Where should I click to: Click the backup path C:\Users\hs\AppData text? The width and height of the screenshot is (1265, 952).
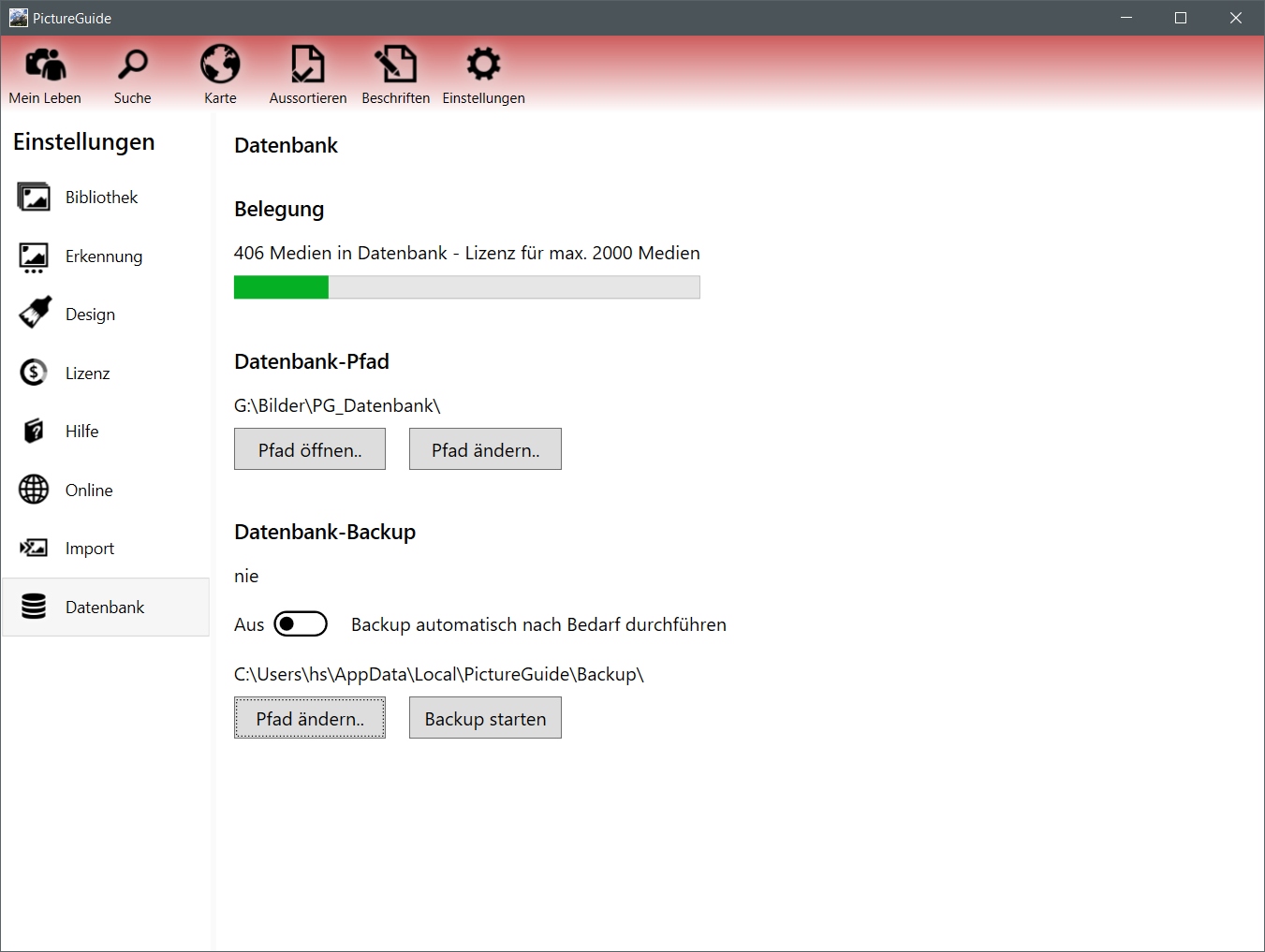tap(439, 674)
